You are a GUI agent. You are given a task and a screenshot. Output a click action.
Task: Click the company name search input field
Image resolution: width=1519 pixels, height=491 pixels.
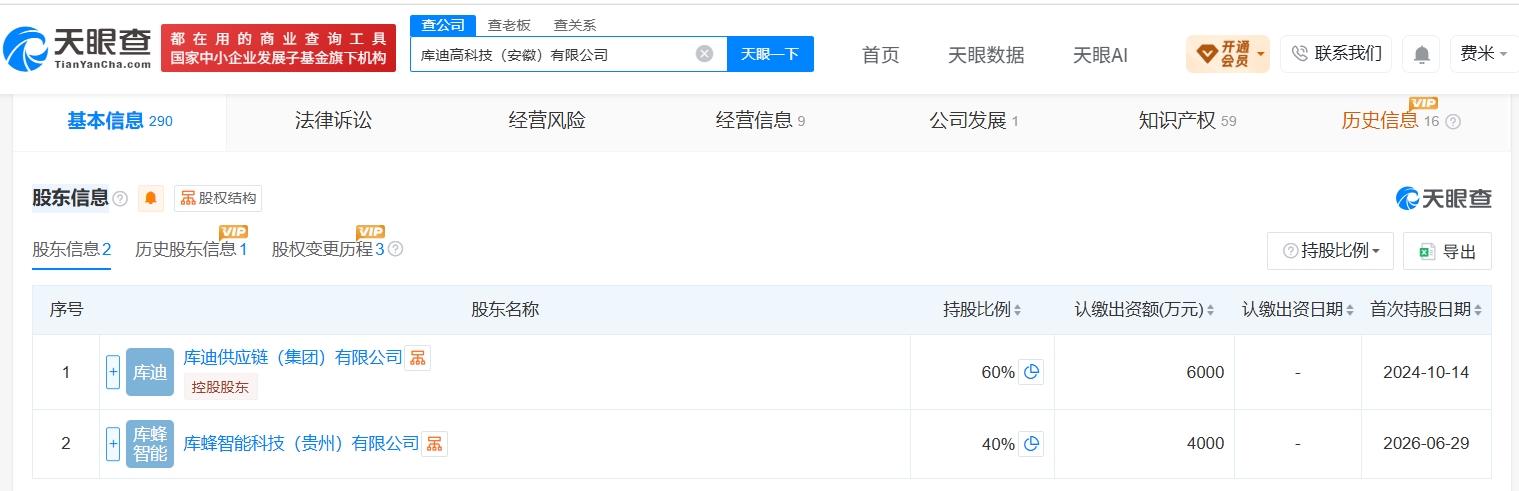tap(553, 54)
